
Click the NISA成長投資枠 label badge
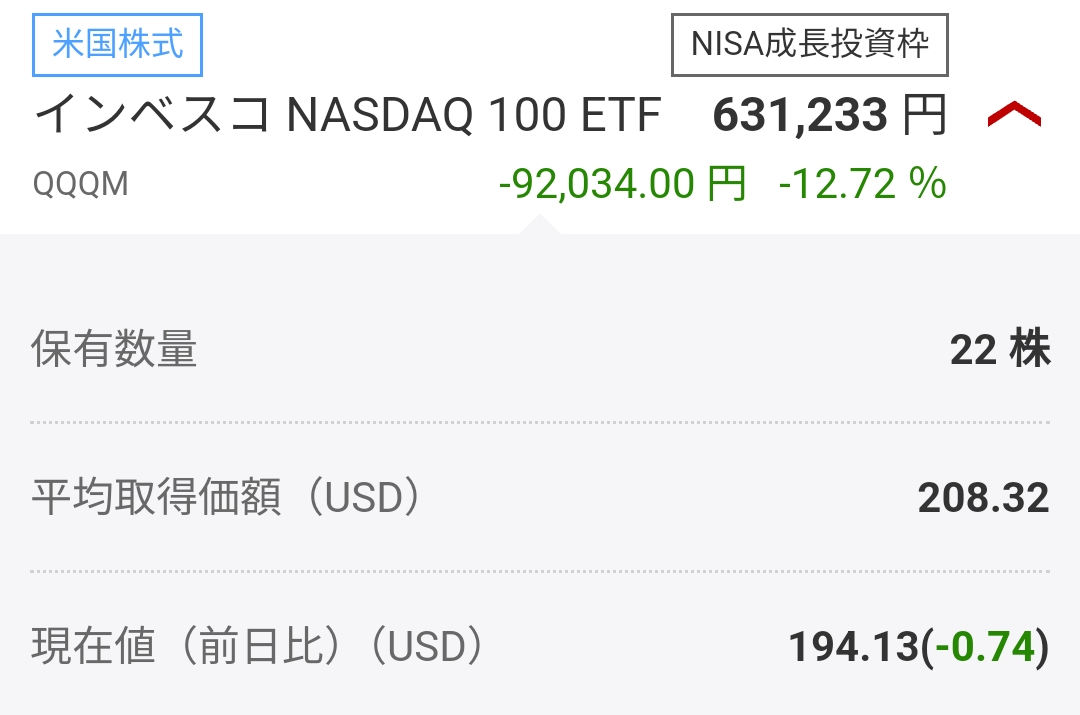point(810,45)
